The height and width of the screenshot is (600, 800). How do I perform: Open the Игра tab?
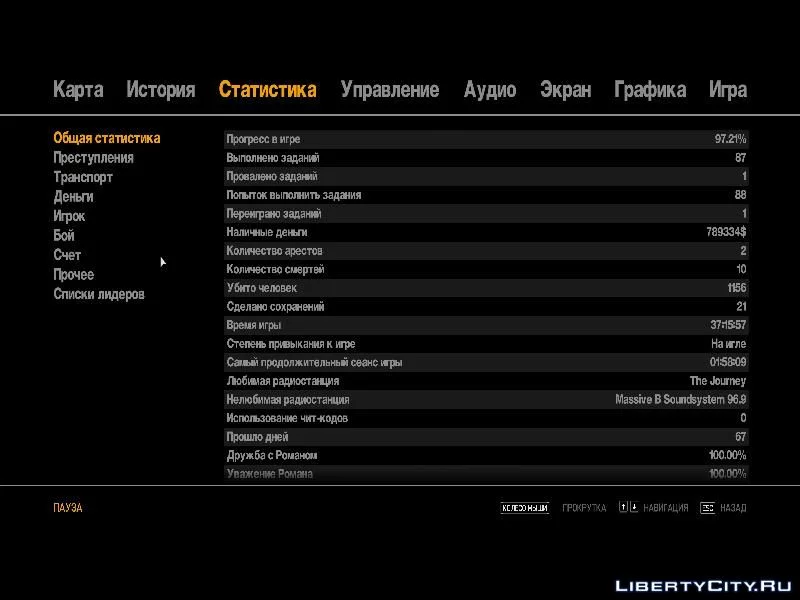[728, 90]
